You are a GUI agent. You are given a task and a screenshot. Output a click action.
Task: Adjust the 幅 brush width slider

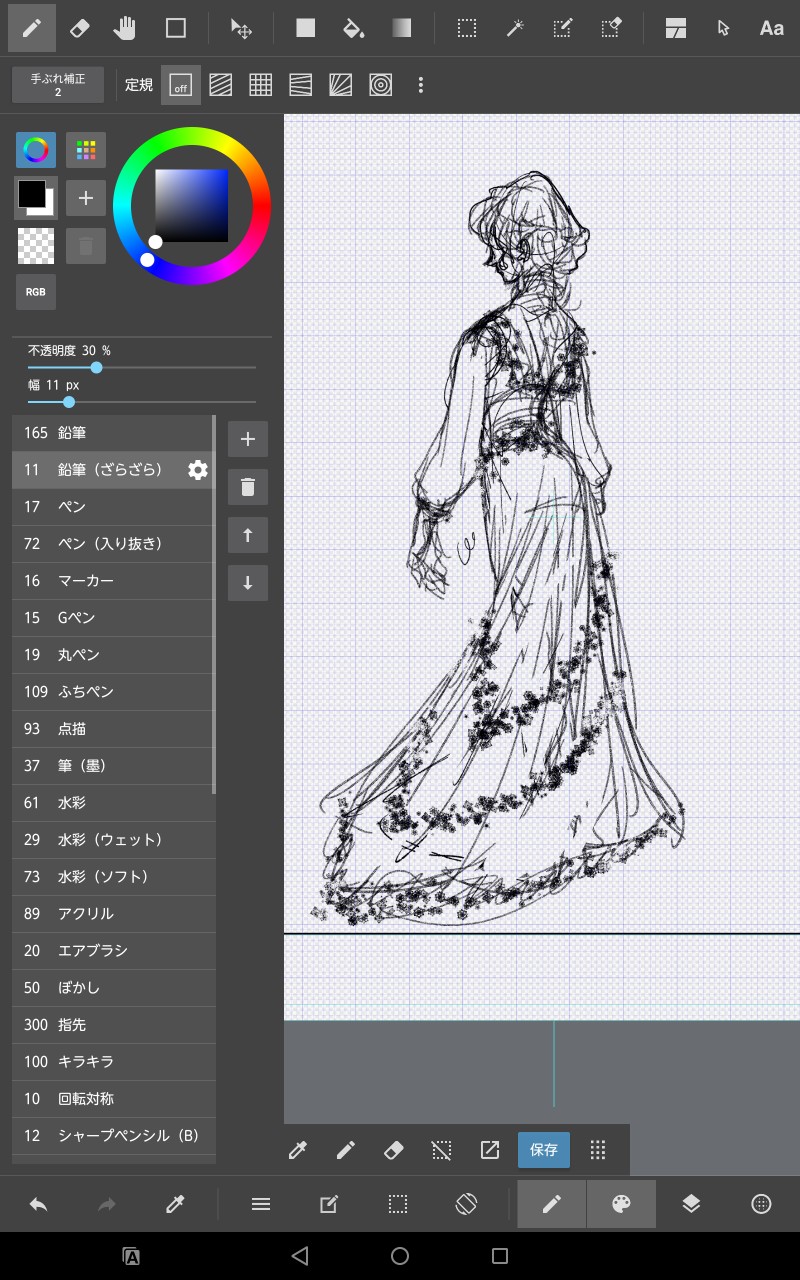pyautogui.click(x=142, y=402)
